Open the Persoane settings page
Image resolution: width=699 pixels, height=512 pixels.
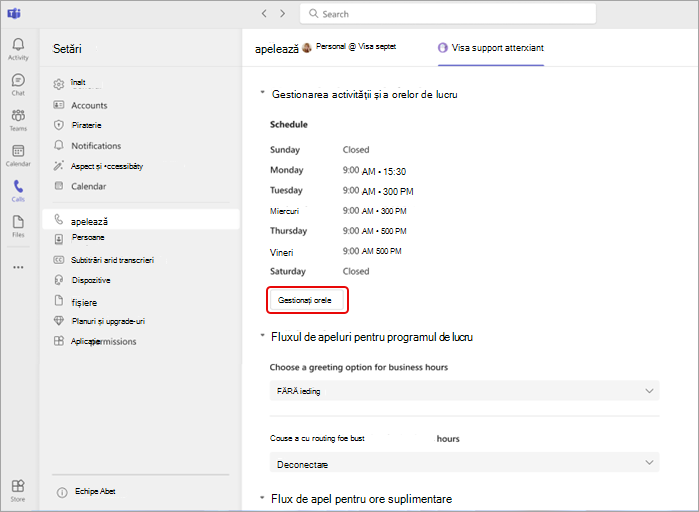(x=88, y=238)
